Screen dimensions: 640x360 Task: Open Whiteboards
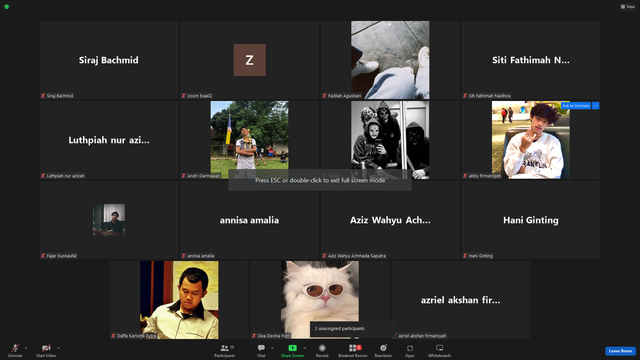(440, 350)
